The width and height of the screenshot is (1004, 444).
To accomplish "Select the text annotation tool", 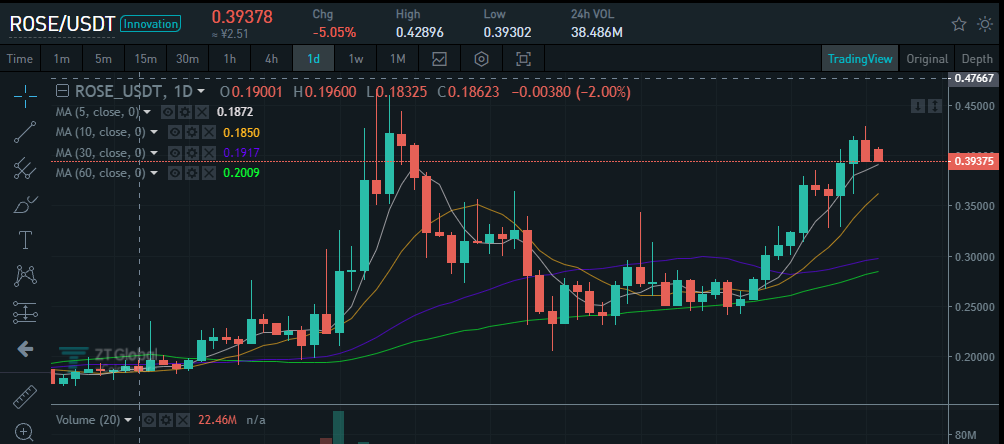I will (x=25, y=240).
